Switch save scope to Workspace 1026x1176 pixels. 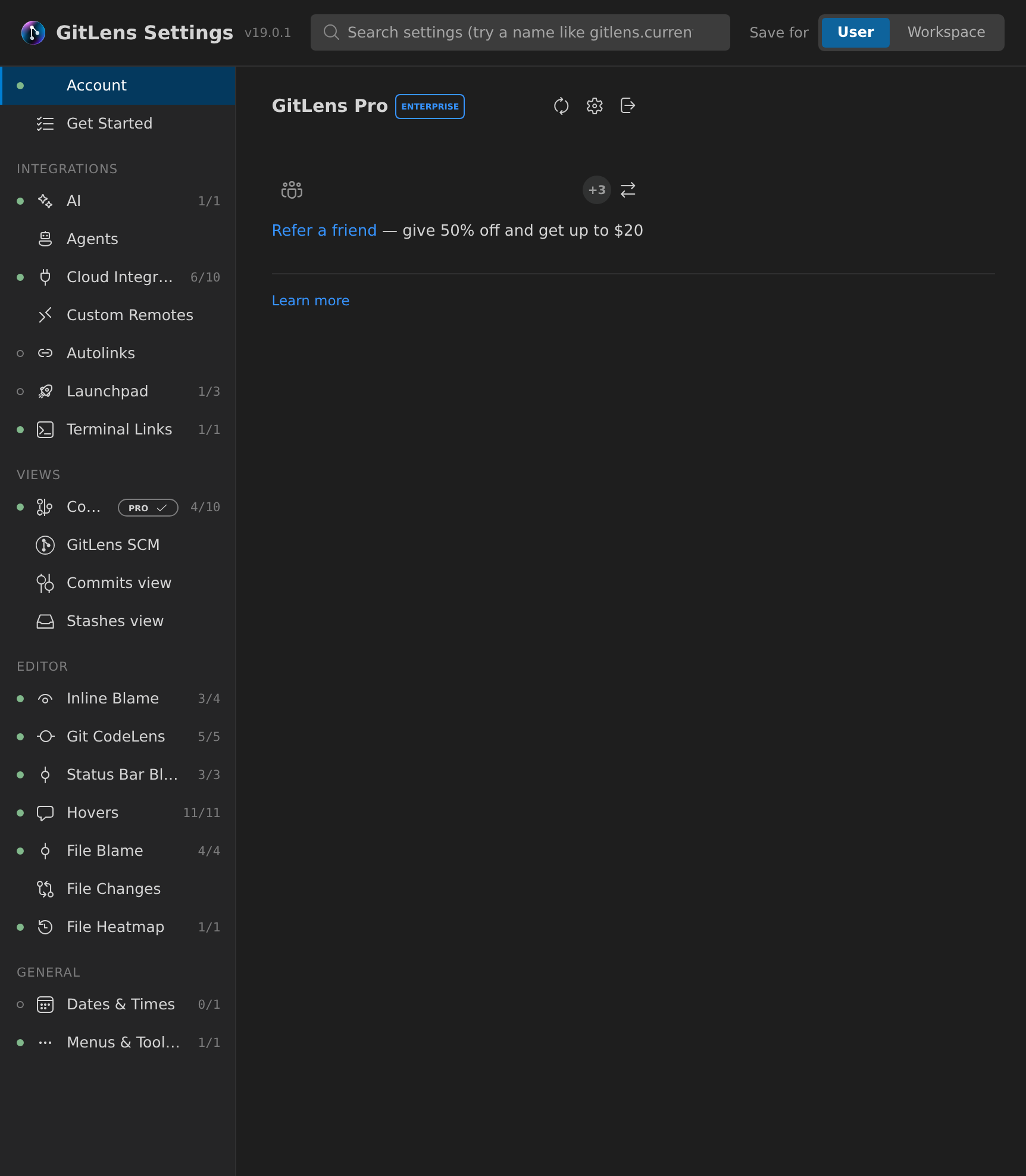(946, 32)
